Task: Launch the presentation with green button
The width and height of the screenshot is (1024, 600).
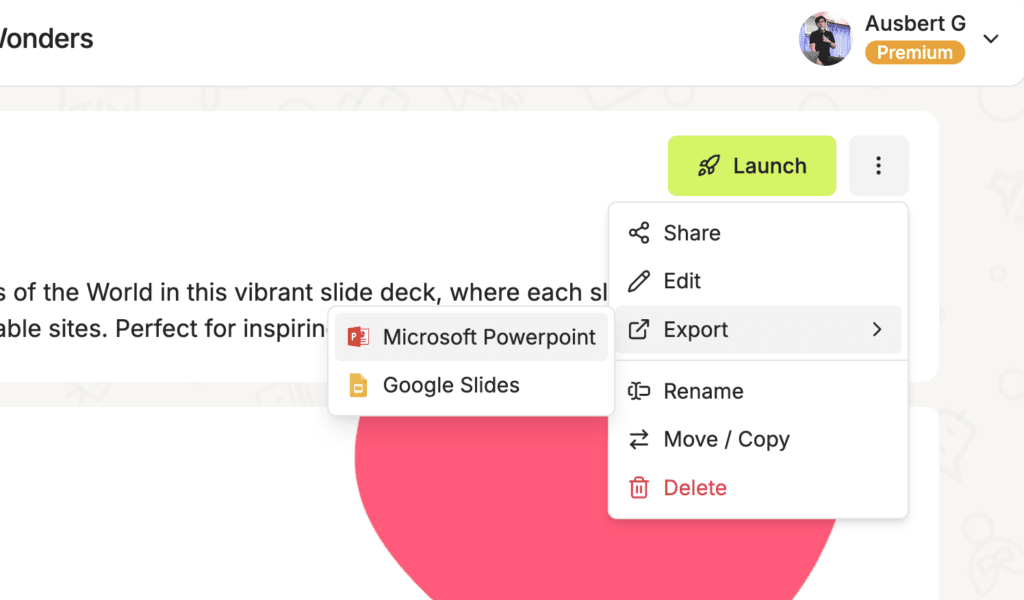Action: pyautogui.click(x=752, y=166)
